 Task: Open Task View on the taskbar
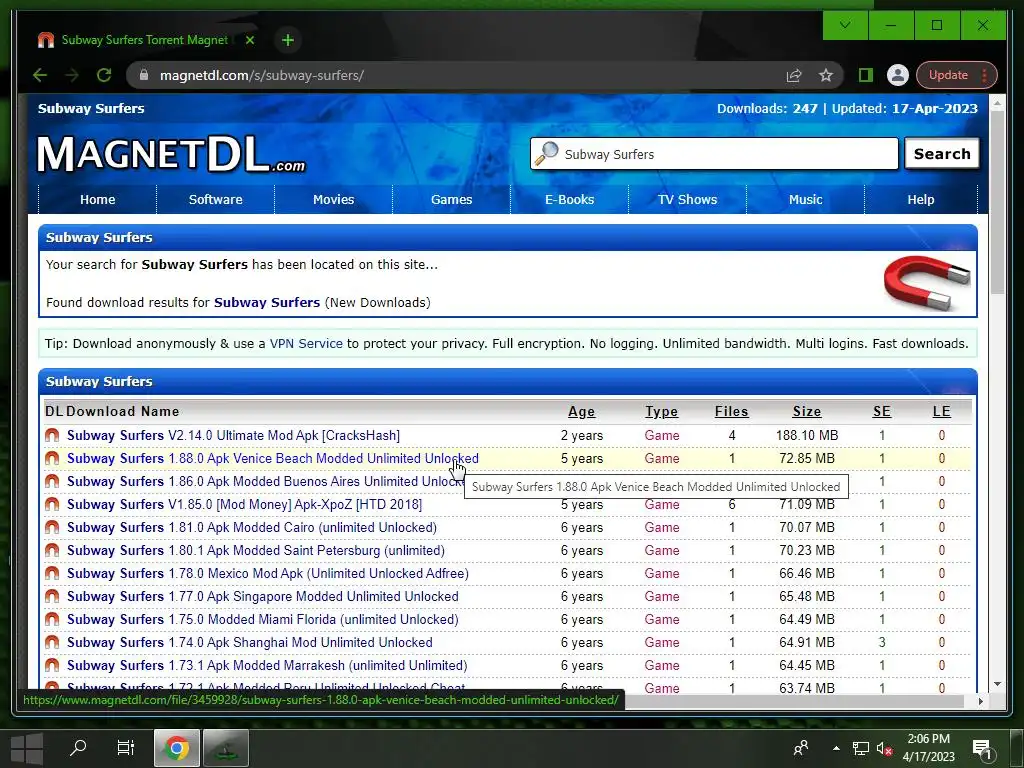(125, 747)
